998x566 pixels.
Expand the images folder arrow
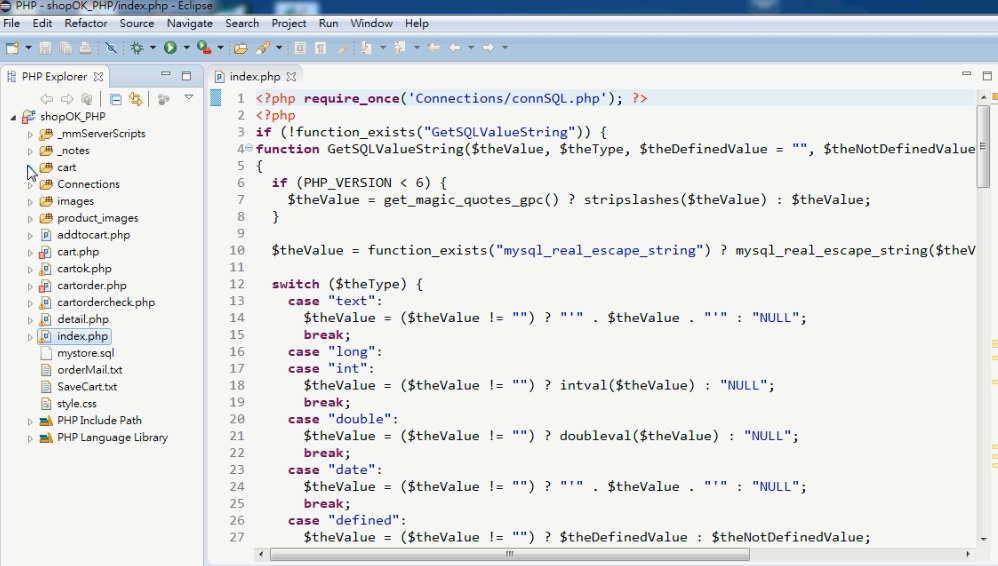30,202
